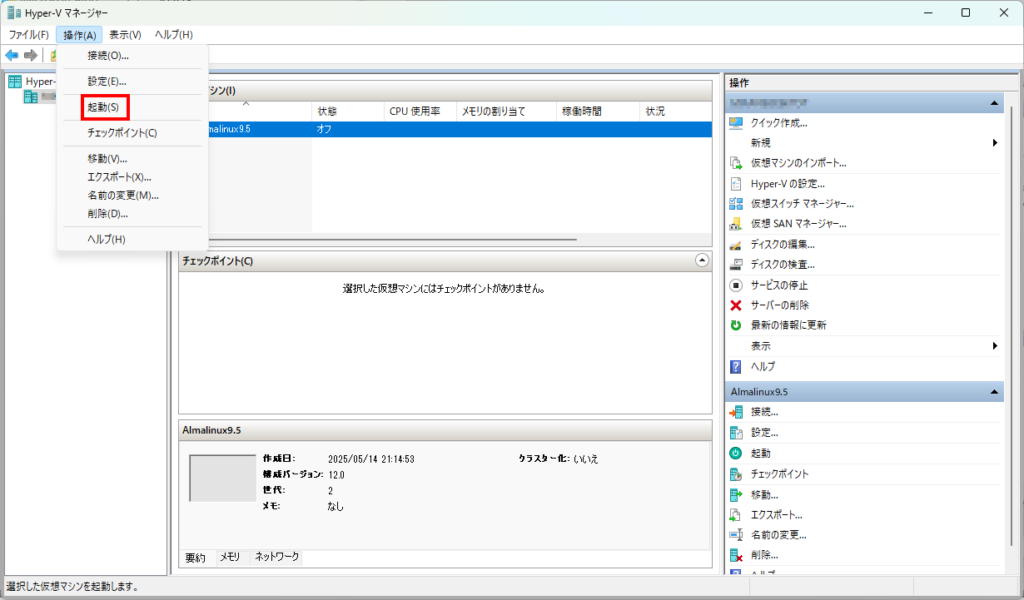Expand the 表示 submenu in actions pane
Viewport: 1024px width, 600px height.
tap(995, 346)
